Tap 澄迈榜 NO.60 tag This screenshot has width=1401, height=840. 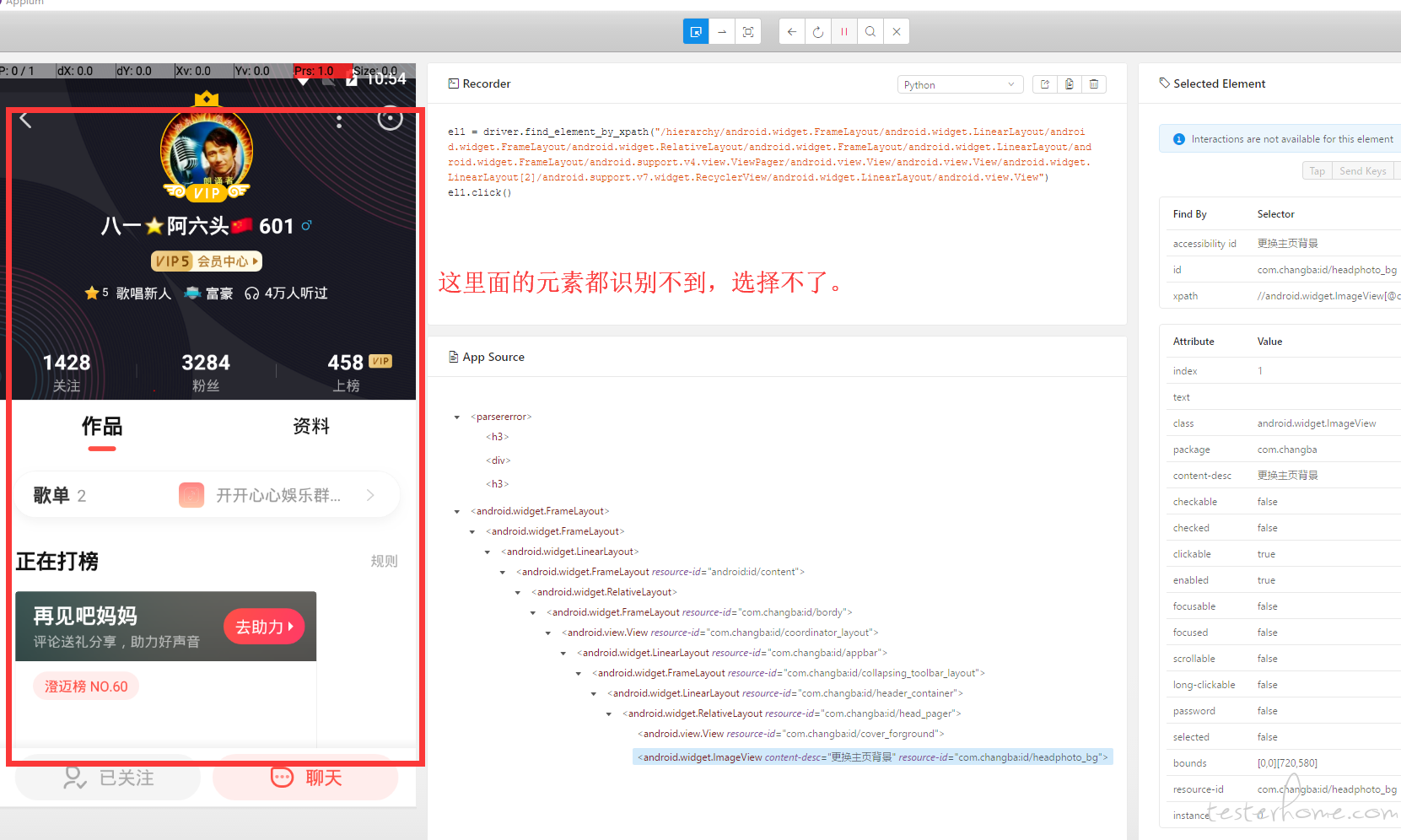click(x=86, y=687)
